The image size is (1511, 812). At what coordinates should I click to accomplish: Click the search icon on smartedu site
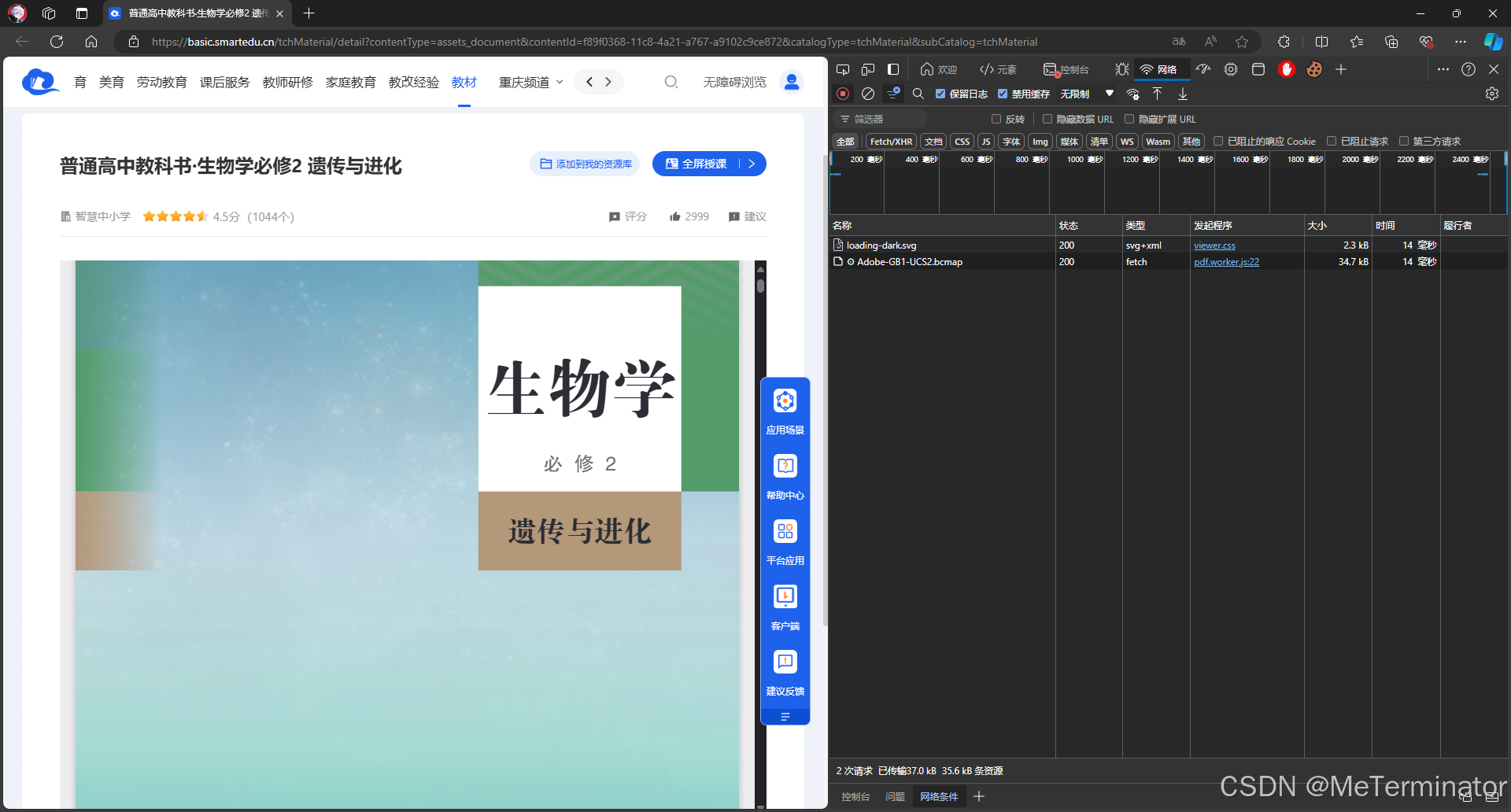point(671,82)
